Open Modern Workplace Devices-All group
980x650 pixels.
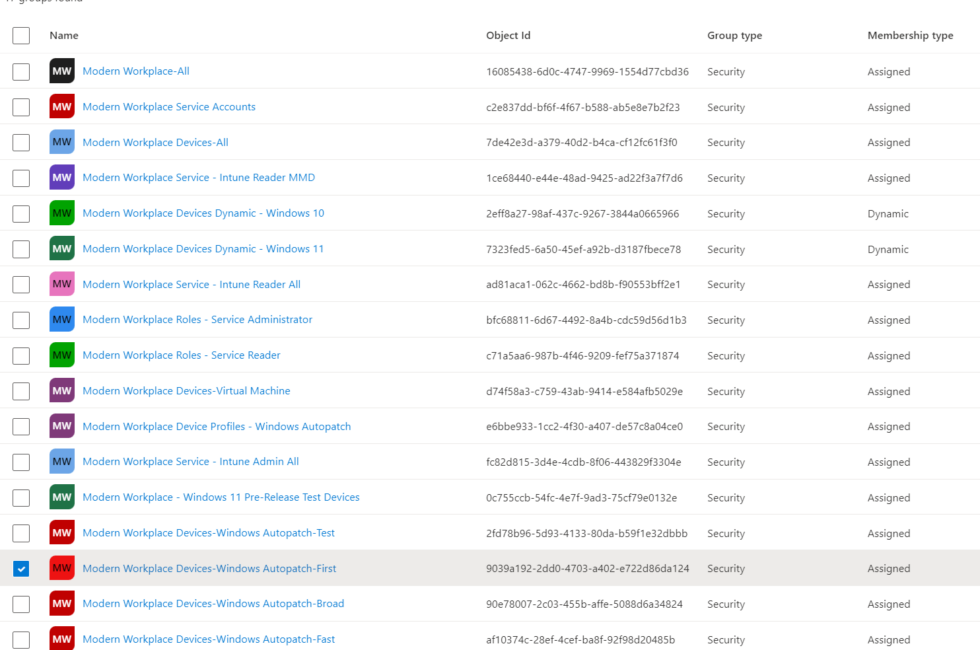click(x=155, y=142)
